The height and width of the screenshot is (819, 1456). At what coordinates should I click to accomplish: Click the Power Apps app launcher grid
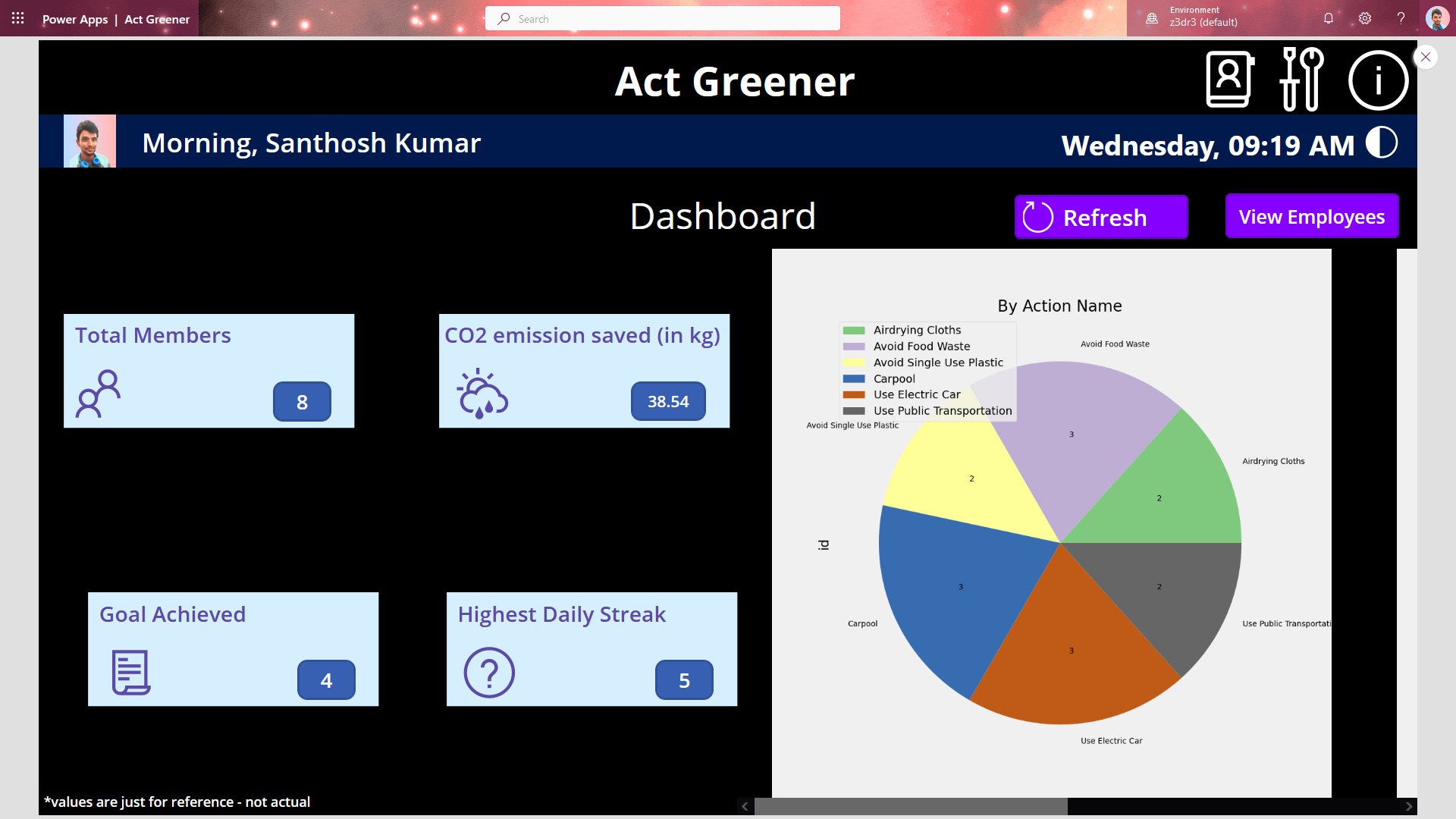tap(18, 18)
